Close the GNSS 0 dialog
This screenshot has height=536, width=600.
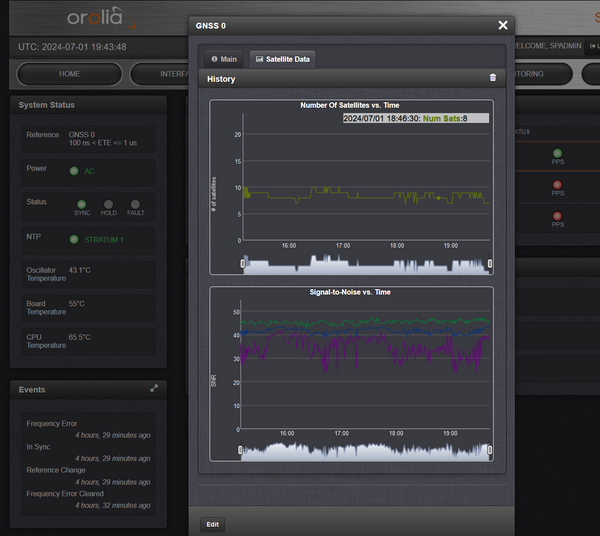click(x=502, y=25)
